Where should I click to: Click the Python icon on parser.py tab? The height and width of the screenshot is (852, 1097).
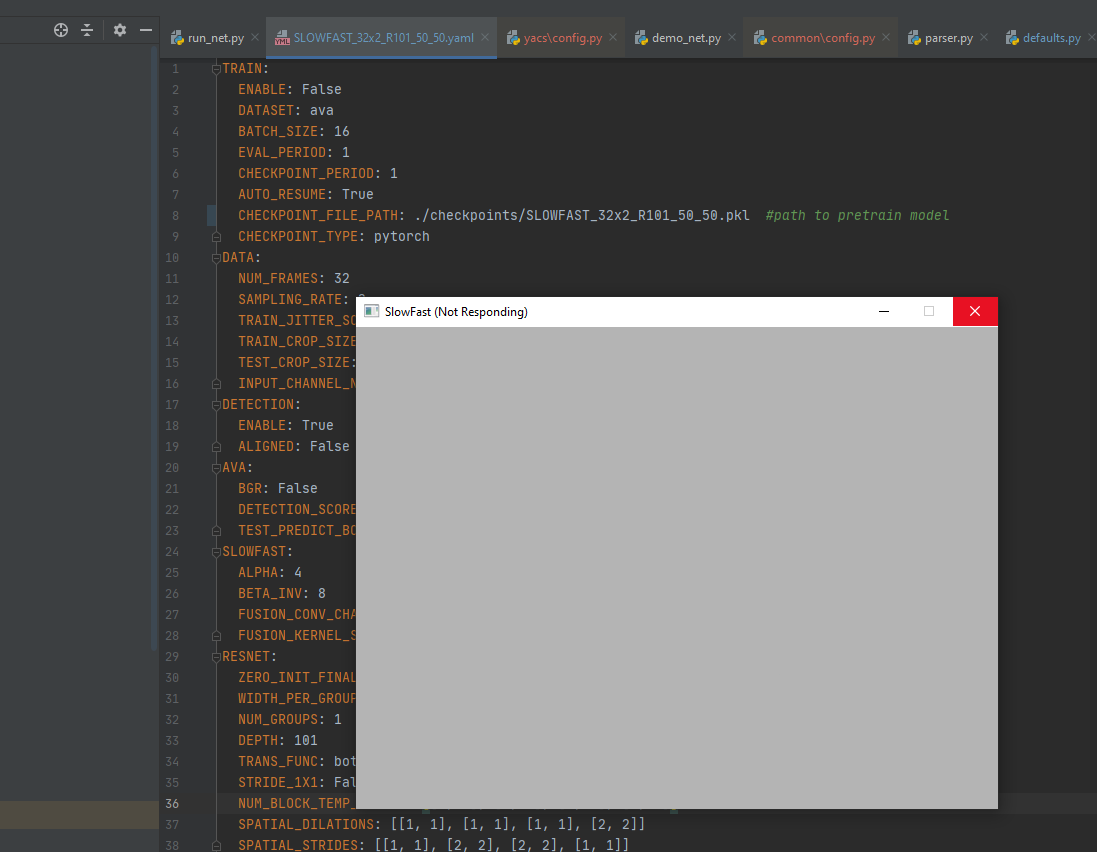913,36
